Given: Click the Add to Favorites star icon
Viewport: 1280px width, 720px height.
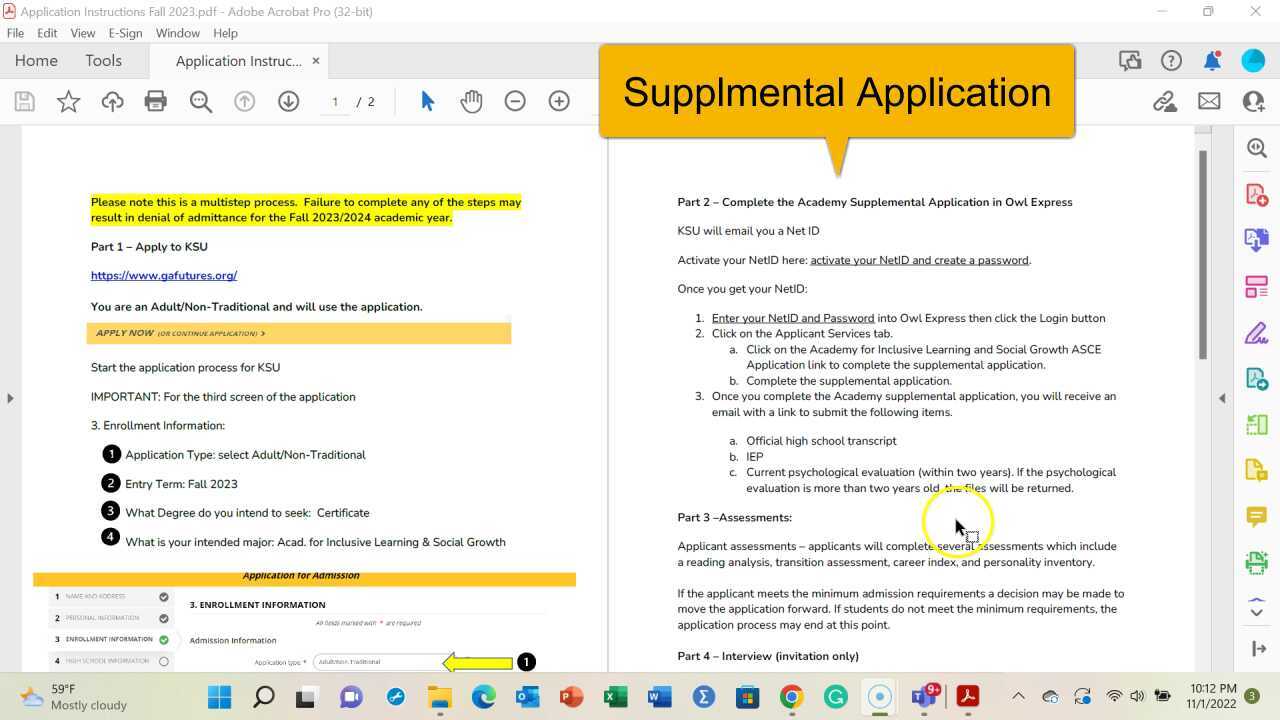Looking at the screenshot, I should 67,100.
